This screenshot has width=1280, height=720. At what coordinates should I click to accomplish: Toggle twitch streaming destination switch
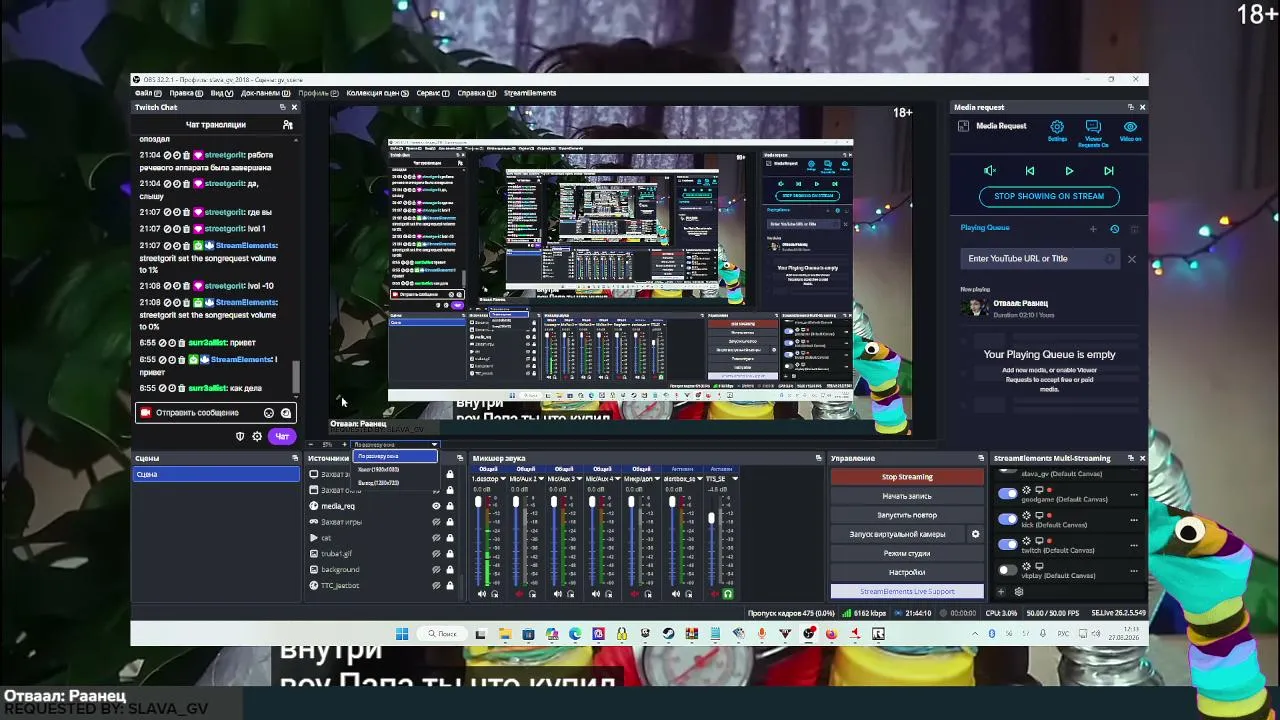(1007, 544)
